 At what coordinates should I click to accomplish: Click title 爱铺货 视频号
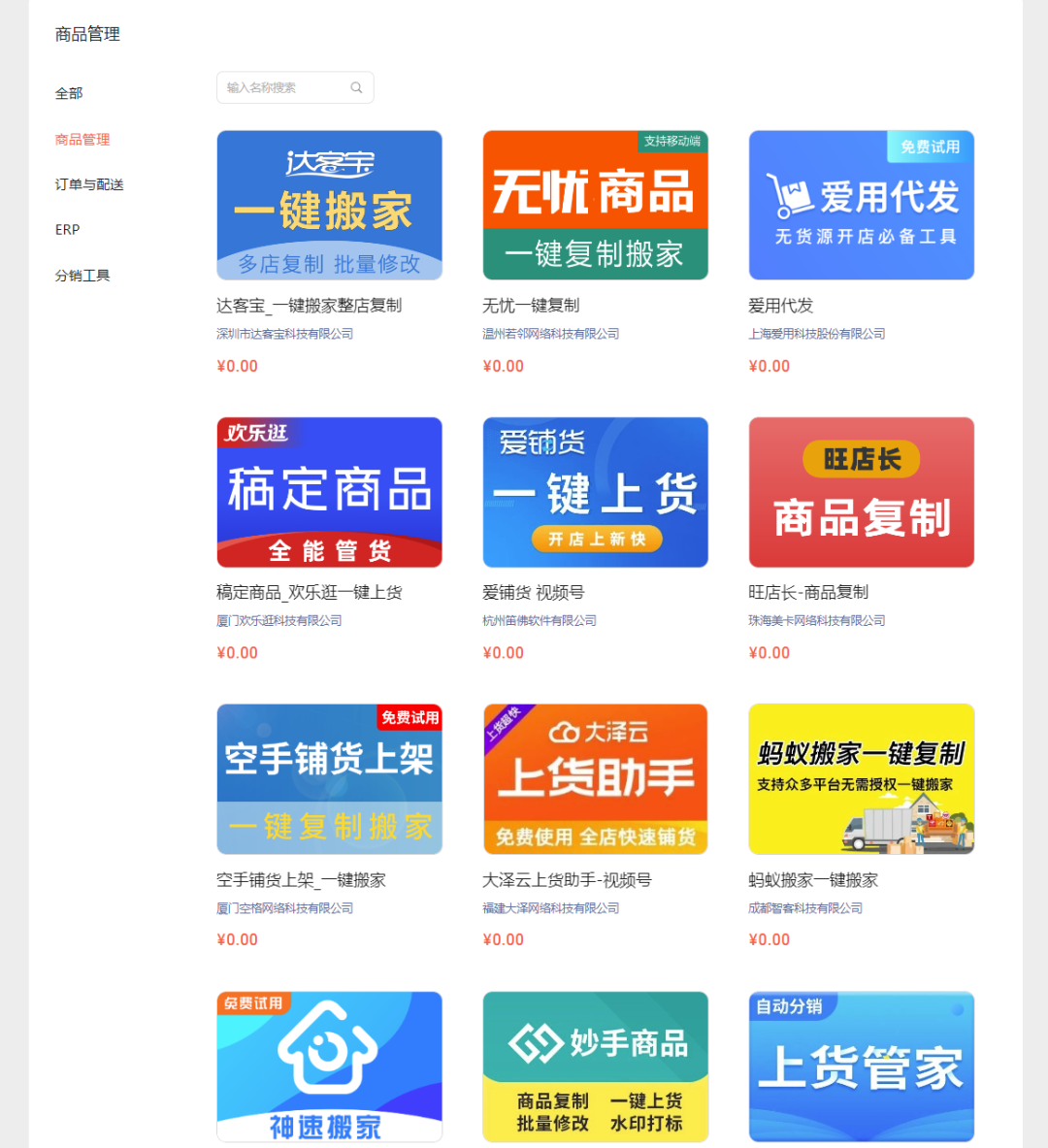(x=533, y=592)
